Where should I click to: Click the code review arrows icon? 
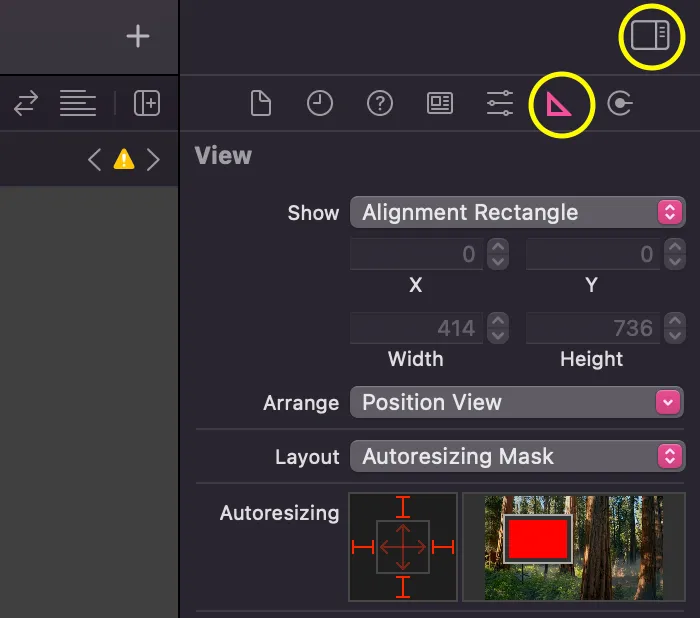pos(26,103)
